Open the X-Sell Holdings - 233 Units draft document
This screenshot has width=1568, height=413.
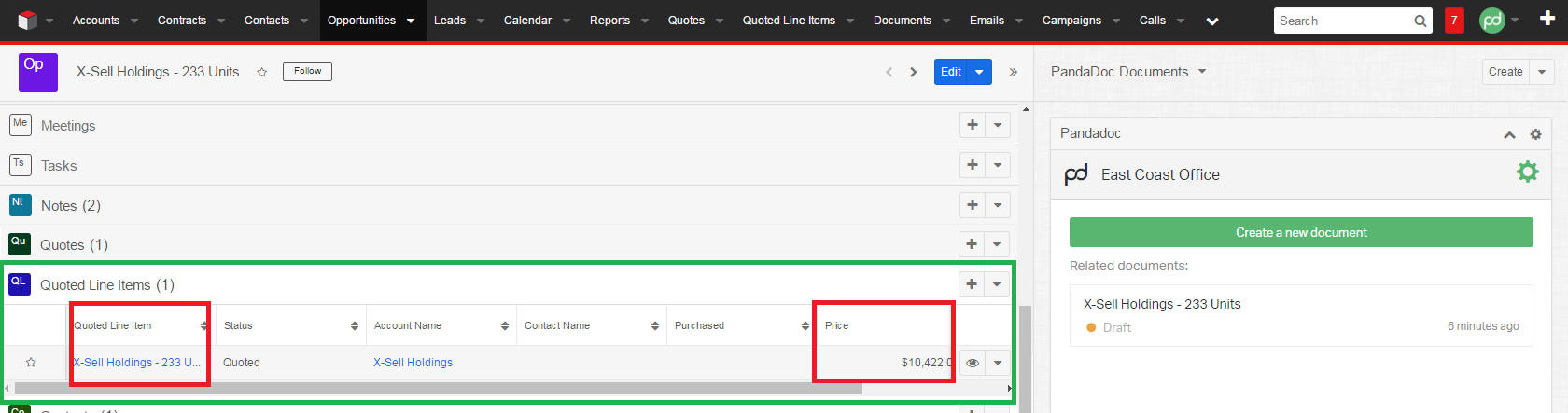click(x=1162, y=304)
